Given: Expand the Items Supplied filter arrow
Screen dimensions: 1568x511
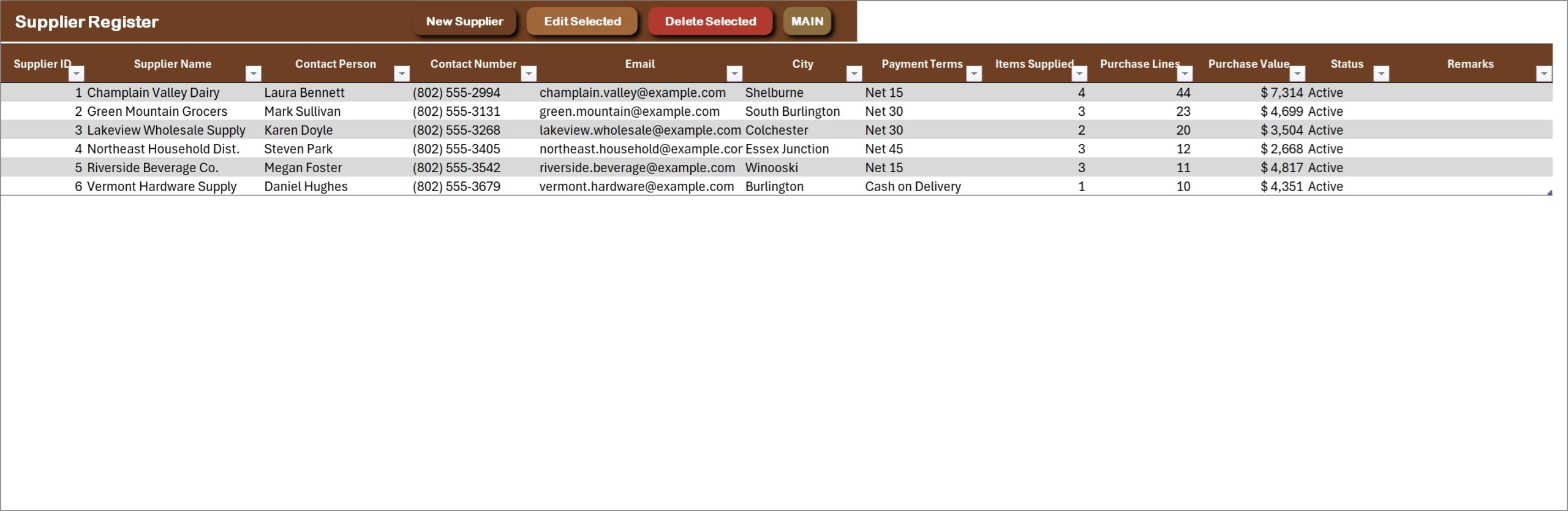Looking at the screenshot, I should coord(1079,74).
